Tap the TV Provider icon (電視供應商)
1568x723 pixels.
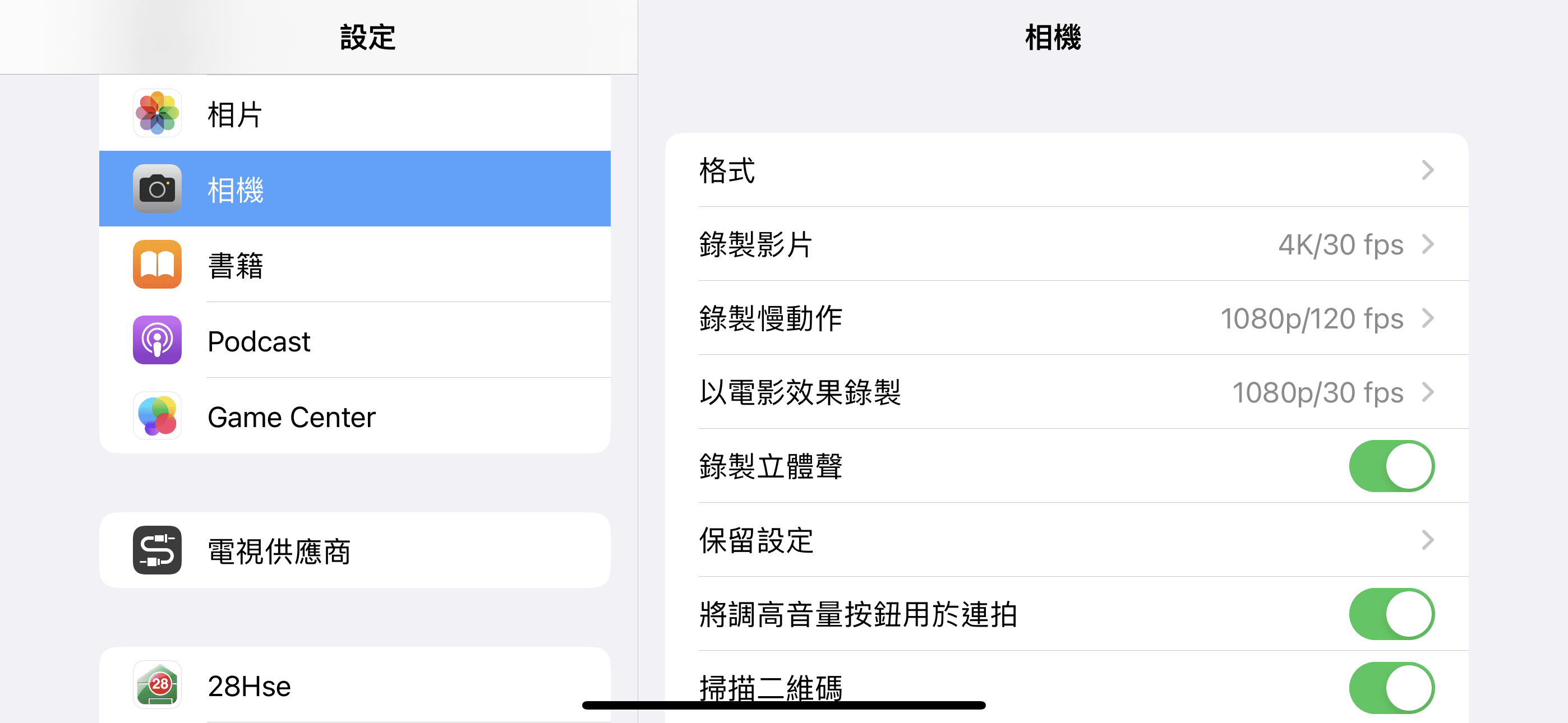click(x=157, y=550)
